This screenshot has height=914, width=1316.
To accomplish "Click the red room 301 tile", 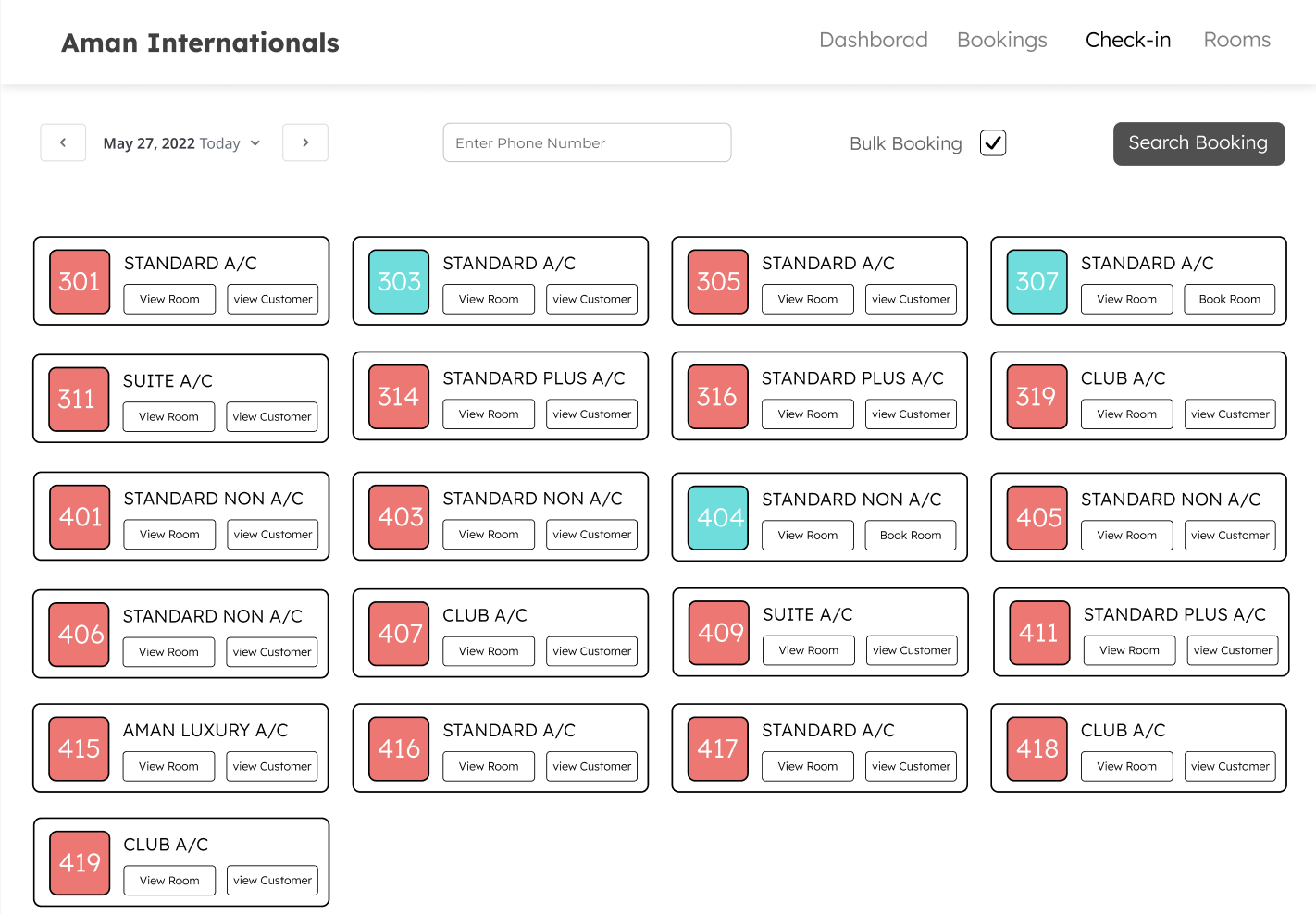I will click(x=80, y=281).
